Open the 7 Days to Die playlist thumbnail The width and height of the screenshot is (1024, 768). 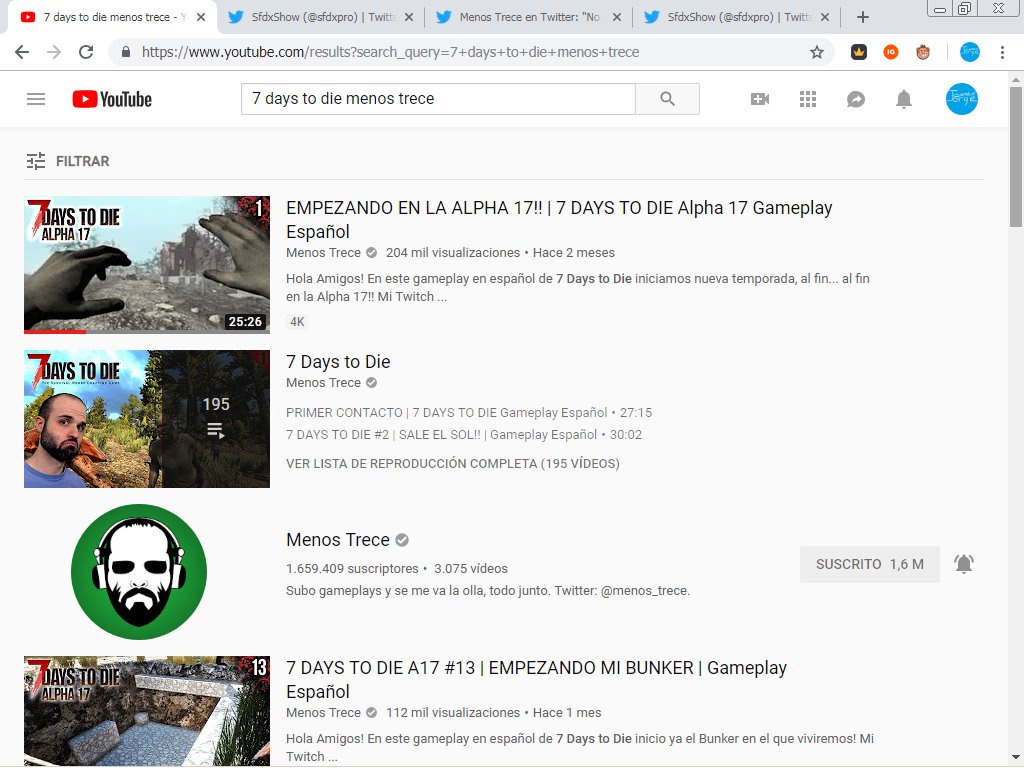tap(147, 419)
